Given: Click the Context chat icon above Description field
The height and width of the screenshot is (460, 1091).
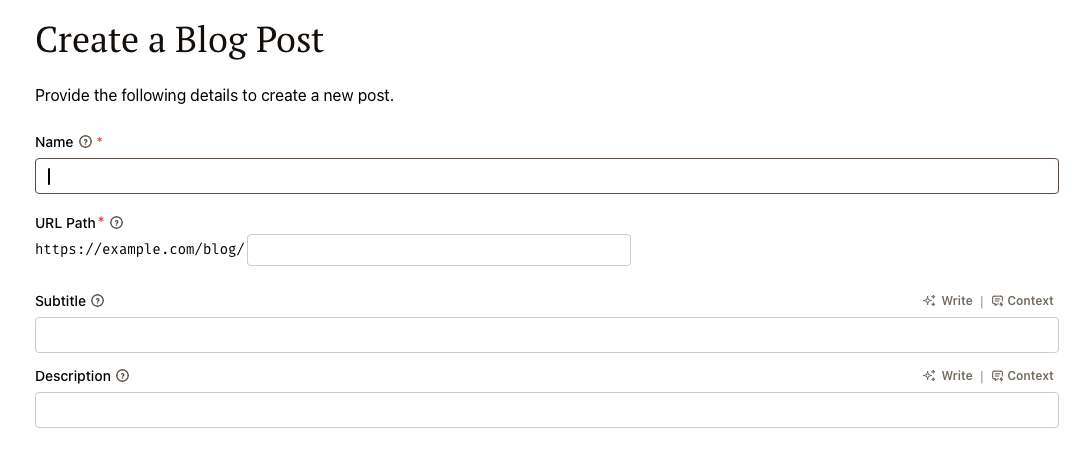Looking at the screenshot, I should click(997, 376).
